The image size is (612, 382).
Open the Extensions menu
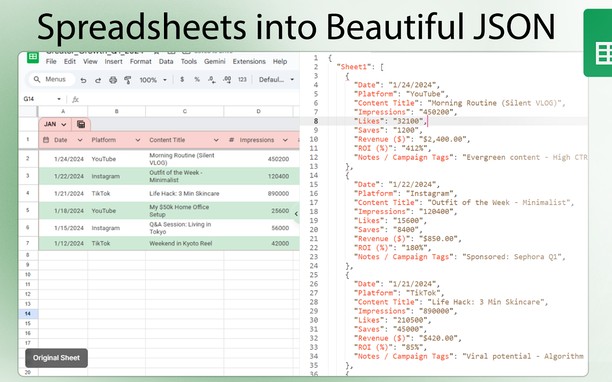[x=249, y=61]
